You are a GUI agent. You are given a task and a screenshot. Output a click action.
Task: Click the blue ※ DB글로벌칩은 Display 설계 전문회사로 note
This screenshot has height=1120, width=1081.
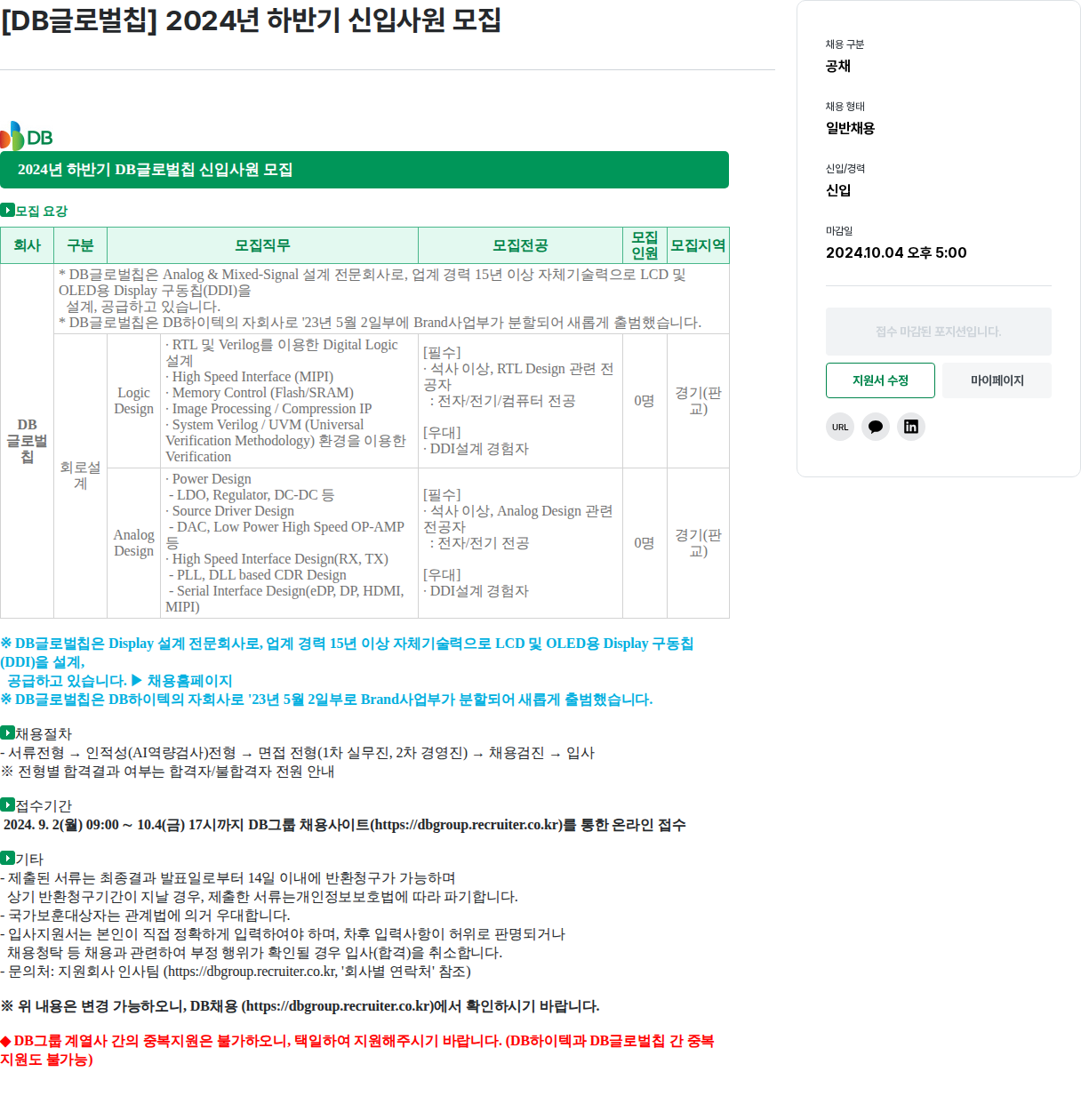pyautogui.click(x=347, y=662)
